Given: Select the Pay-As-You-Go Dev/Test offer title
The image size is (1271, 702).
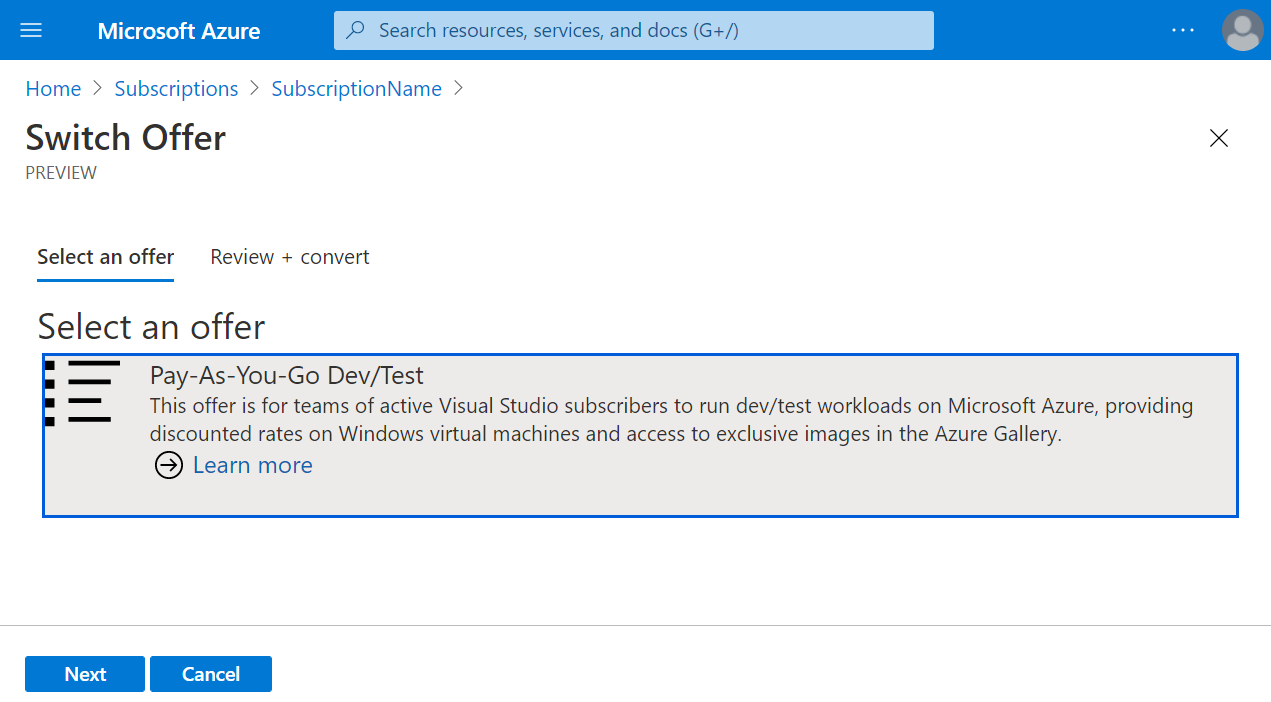Looking at the screenshot, I should pyautogui.click(x=287, y=375).
